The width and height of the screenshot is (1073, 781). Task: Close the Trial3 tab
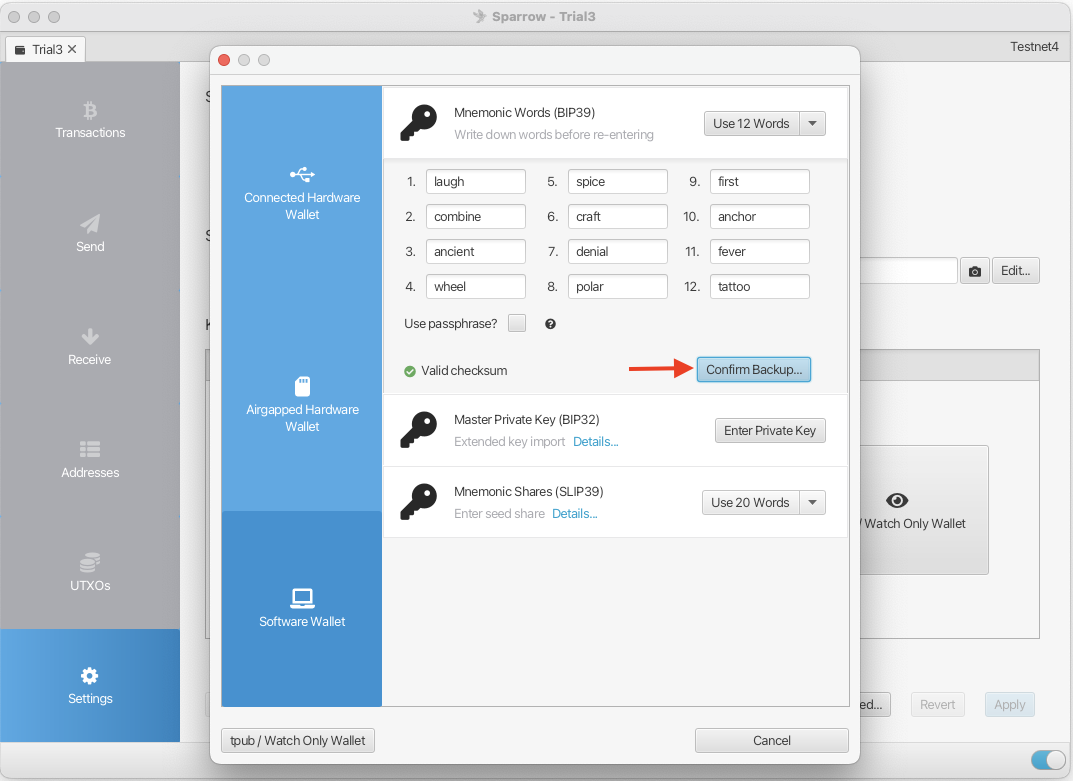[x=72, y=49]
